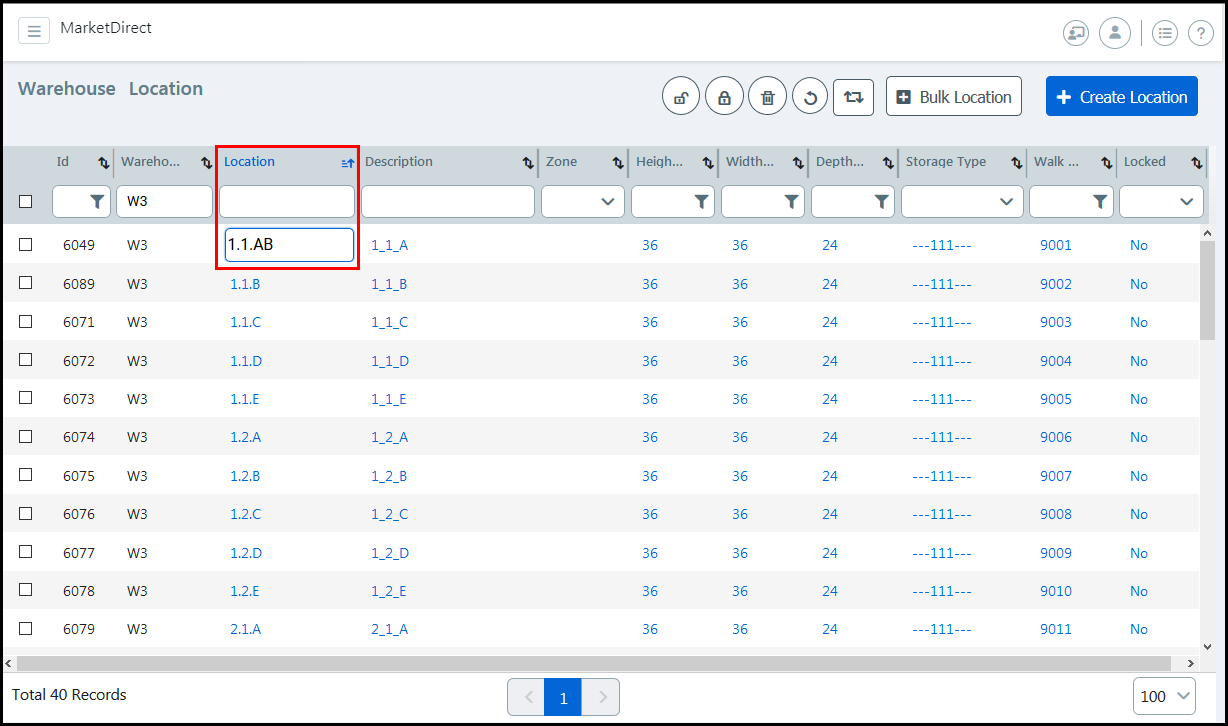Open the list icon in the header
The width and height of the screenshot is (1228, 726).
[1165, 33]
